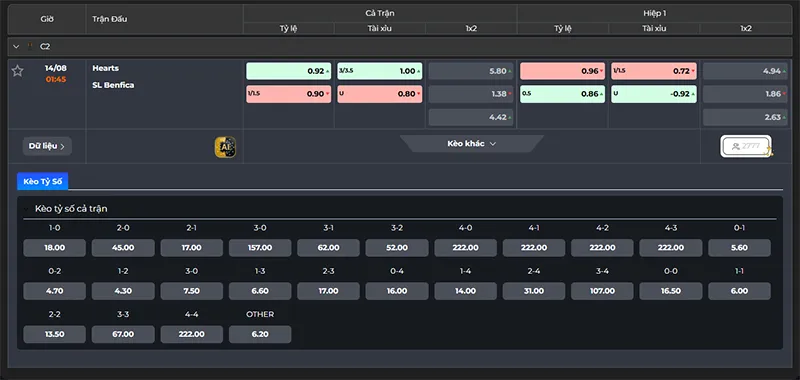Select full-match handicap odds 0.90
800x380 pixels.
(288, 94)
